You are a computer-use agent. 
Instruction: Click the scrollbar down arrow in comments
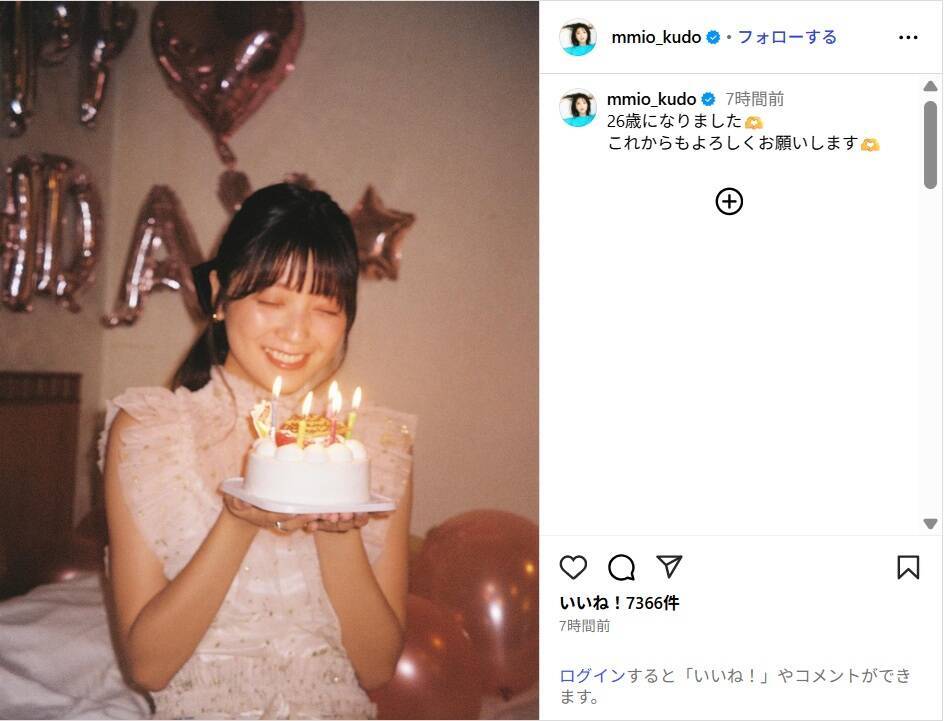coord(930,524)
